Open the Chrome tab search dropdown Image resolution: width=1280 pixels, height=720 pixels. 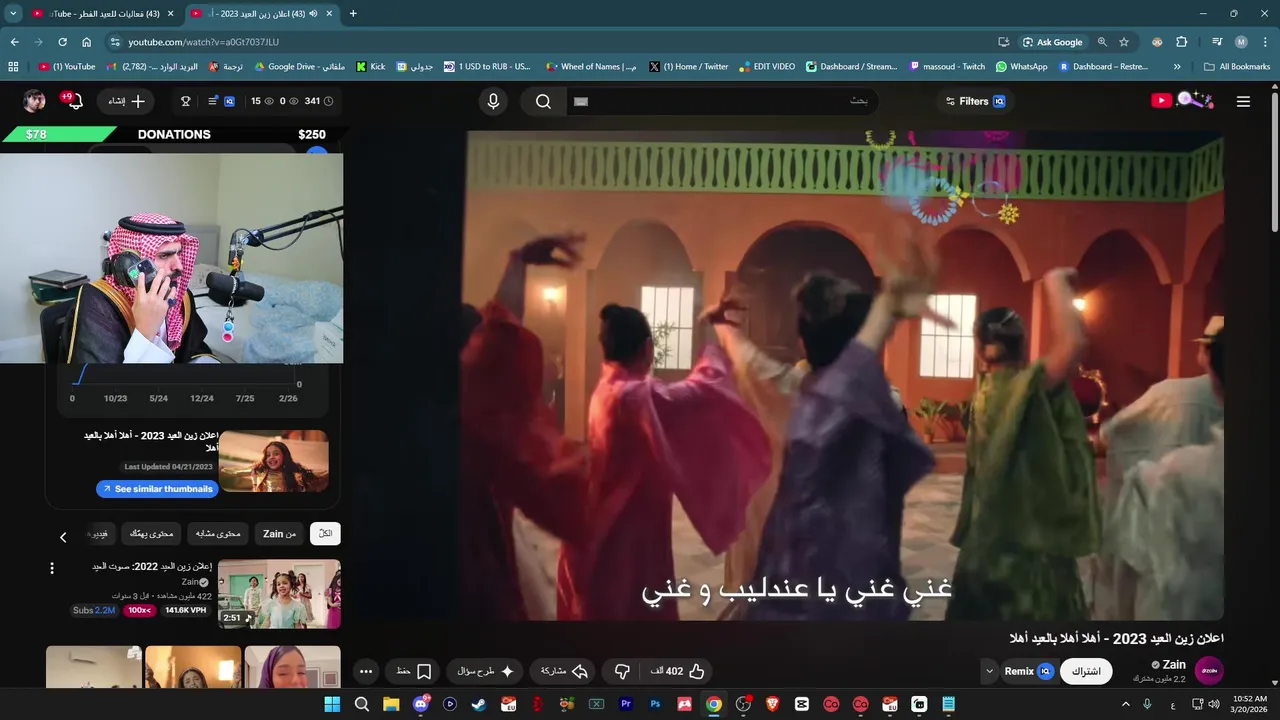(x=13, y=14)
